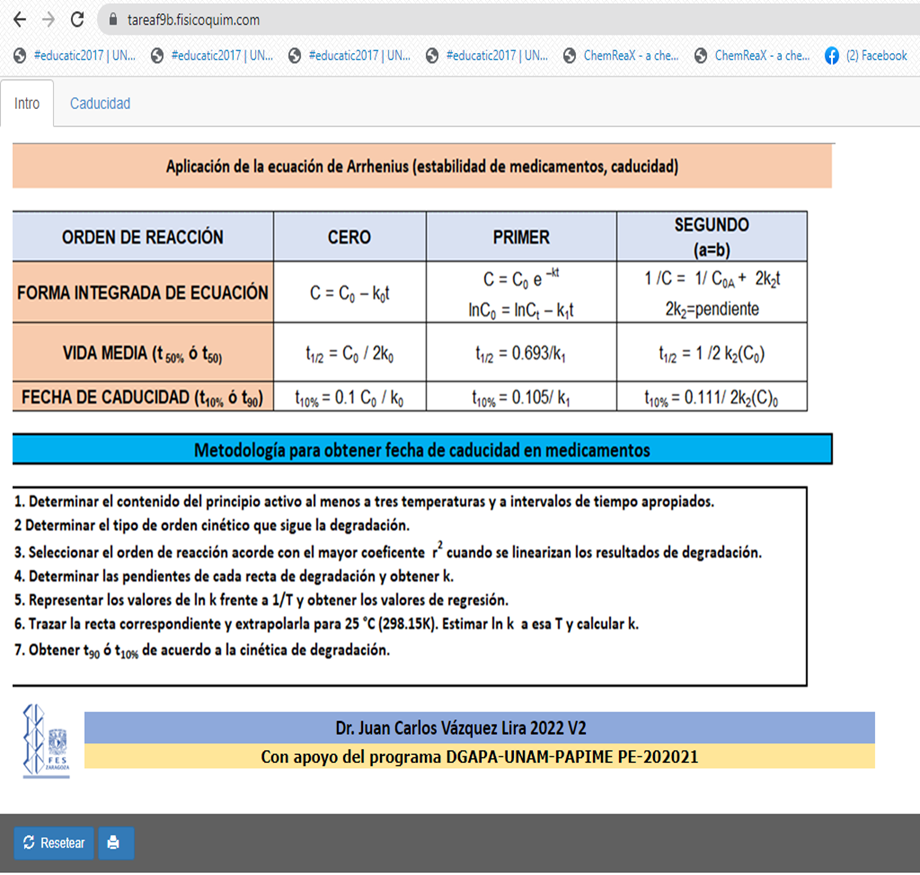Click the zero-order equation C = C0 – k0t
This screenshot has width=920, height=875.
[350, 293]
